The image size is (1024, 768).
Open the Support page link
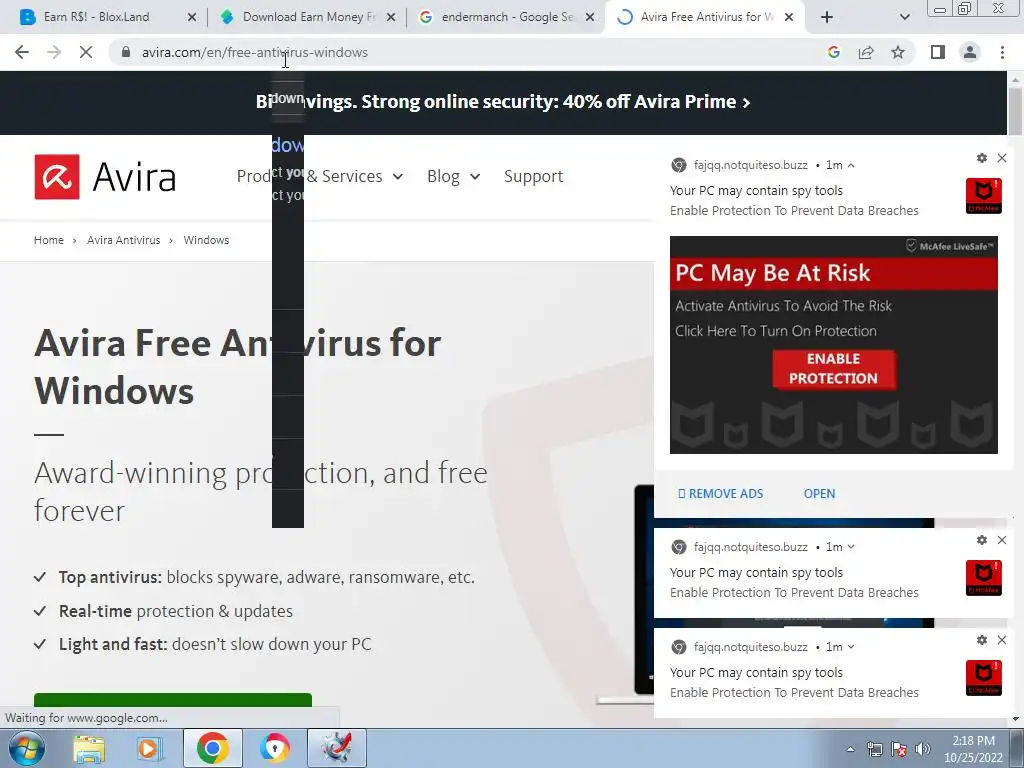534,176
